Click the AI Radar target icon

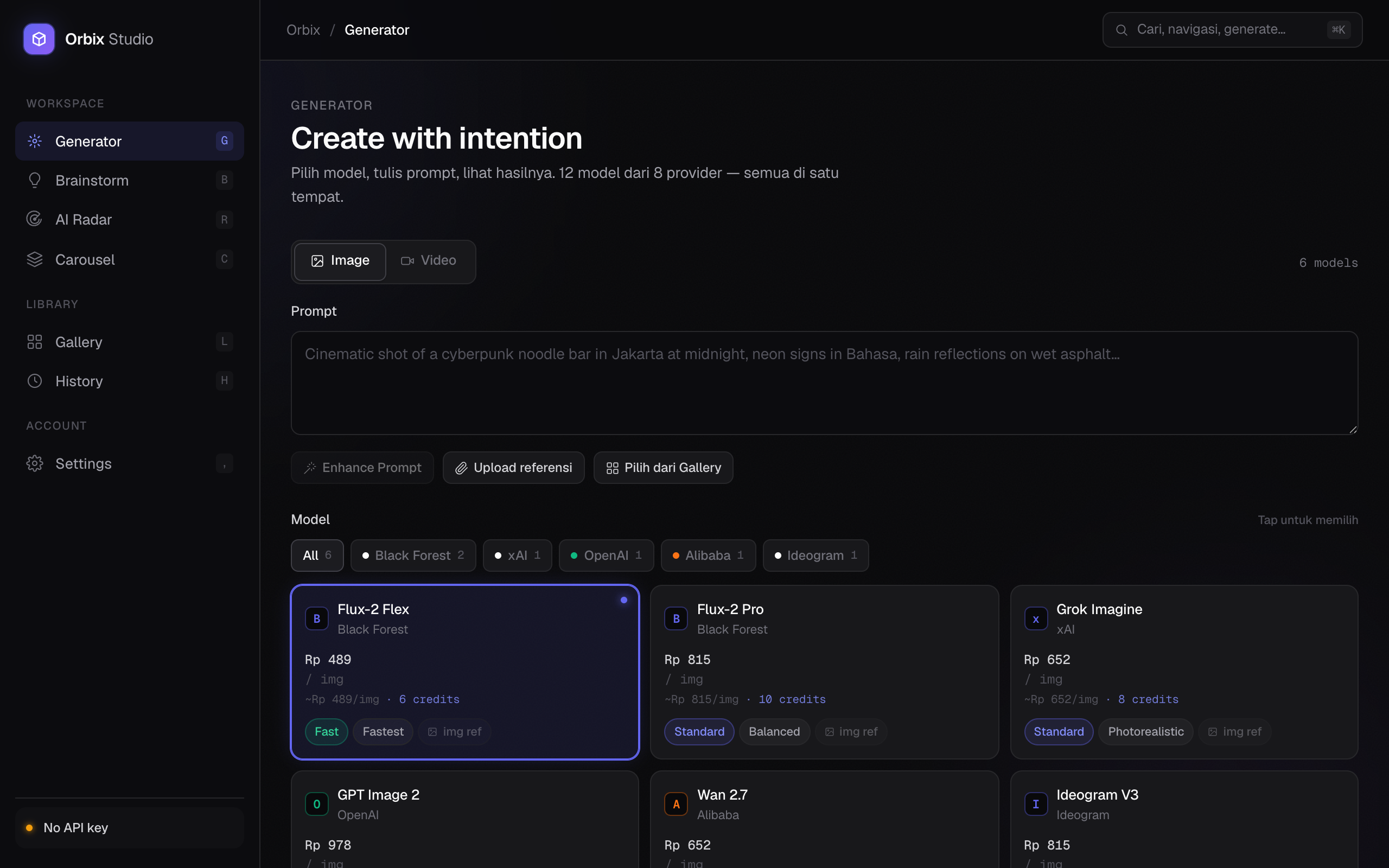coord(34,219)
